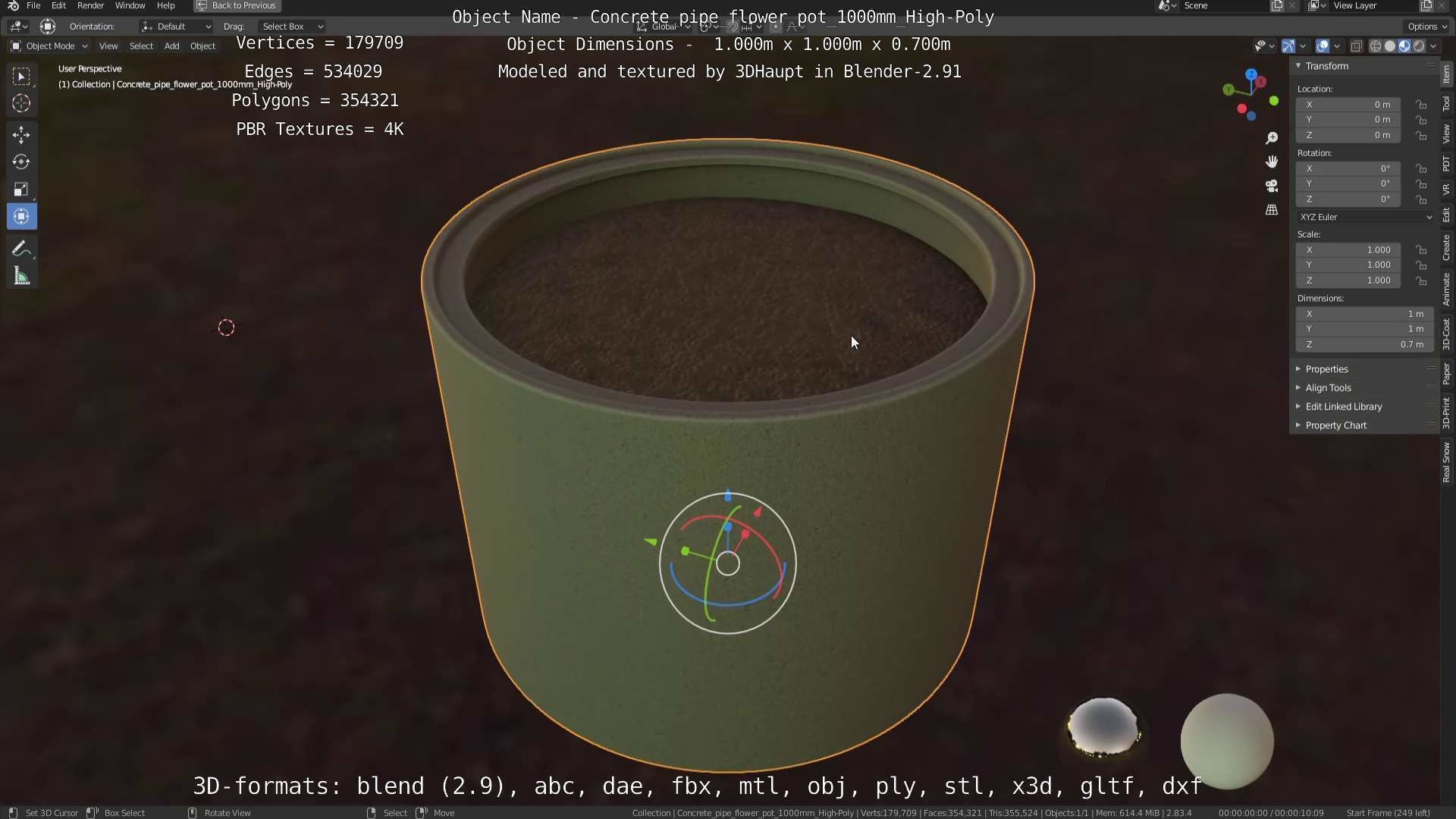Open the viewport Add menu
Image resolution: width=1456 pixels, height=819 pixels.
pyautogui.click(x=172, y=46)
